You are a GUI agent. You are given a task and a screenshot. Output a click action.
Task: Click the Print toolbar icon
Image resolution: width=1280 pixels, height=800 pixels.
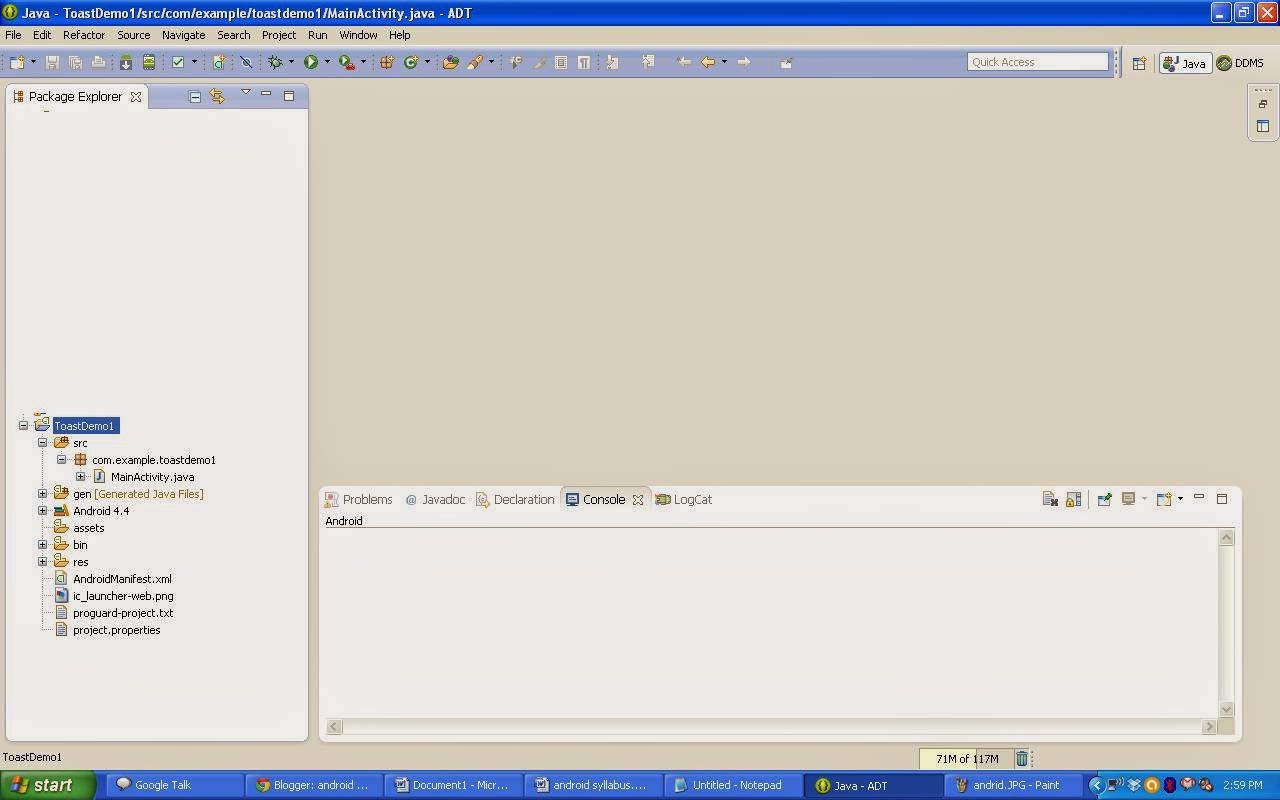tap(98, 62)
